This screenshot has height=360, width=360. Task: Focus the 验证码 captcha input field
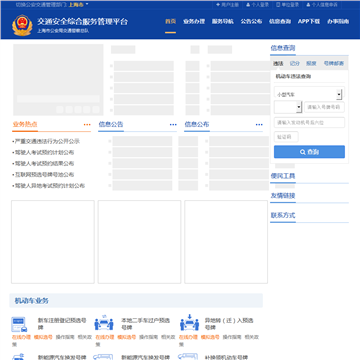pos(286,137)
